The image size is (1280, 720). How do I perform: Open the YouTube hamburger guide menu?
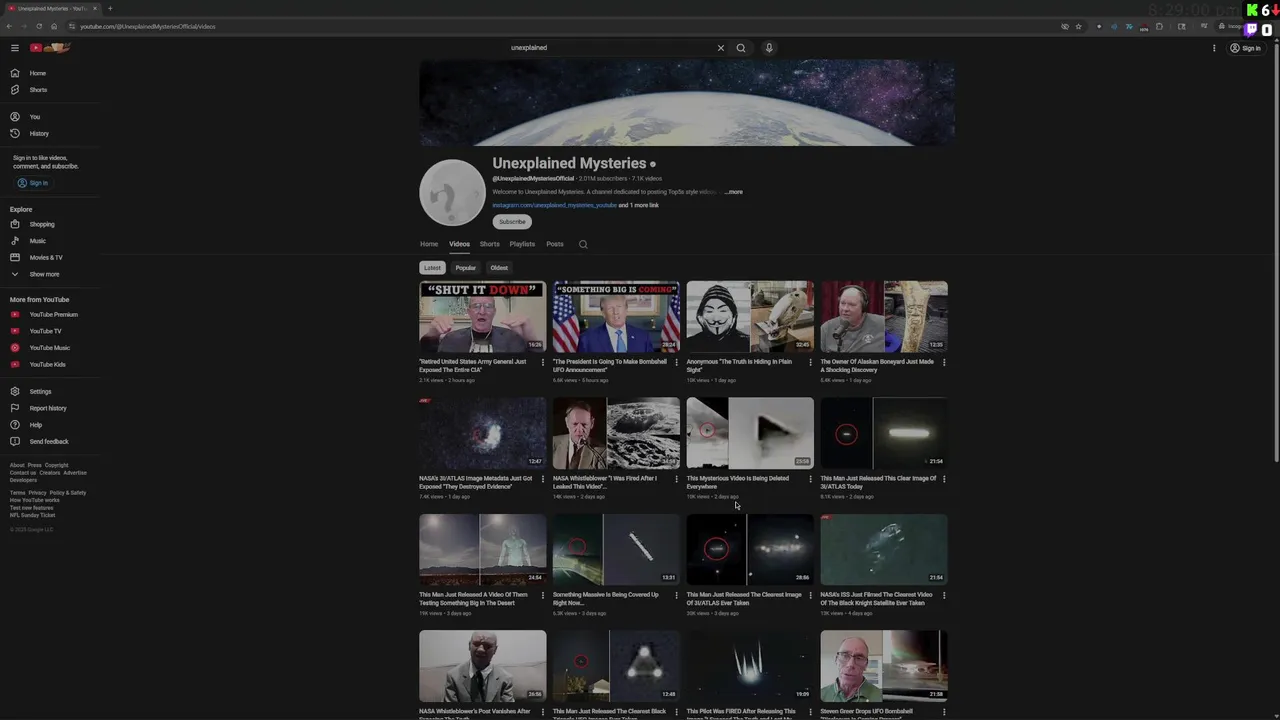[14, 48]
